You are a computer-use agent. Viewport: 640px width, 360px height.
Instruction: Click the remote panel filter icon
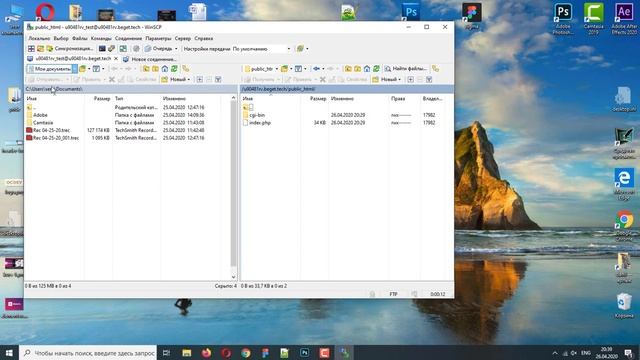coord(298,69)
